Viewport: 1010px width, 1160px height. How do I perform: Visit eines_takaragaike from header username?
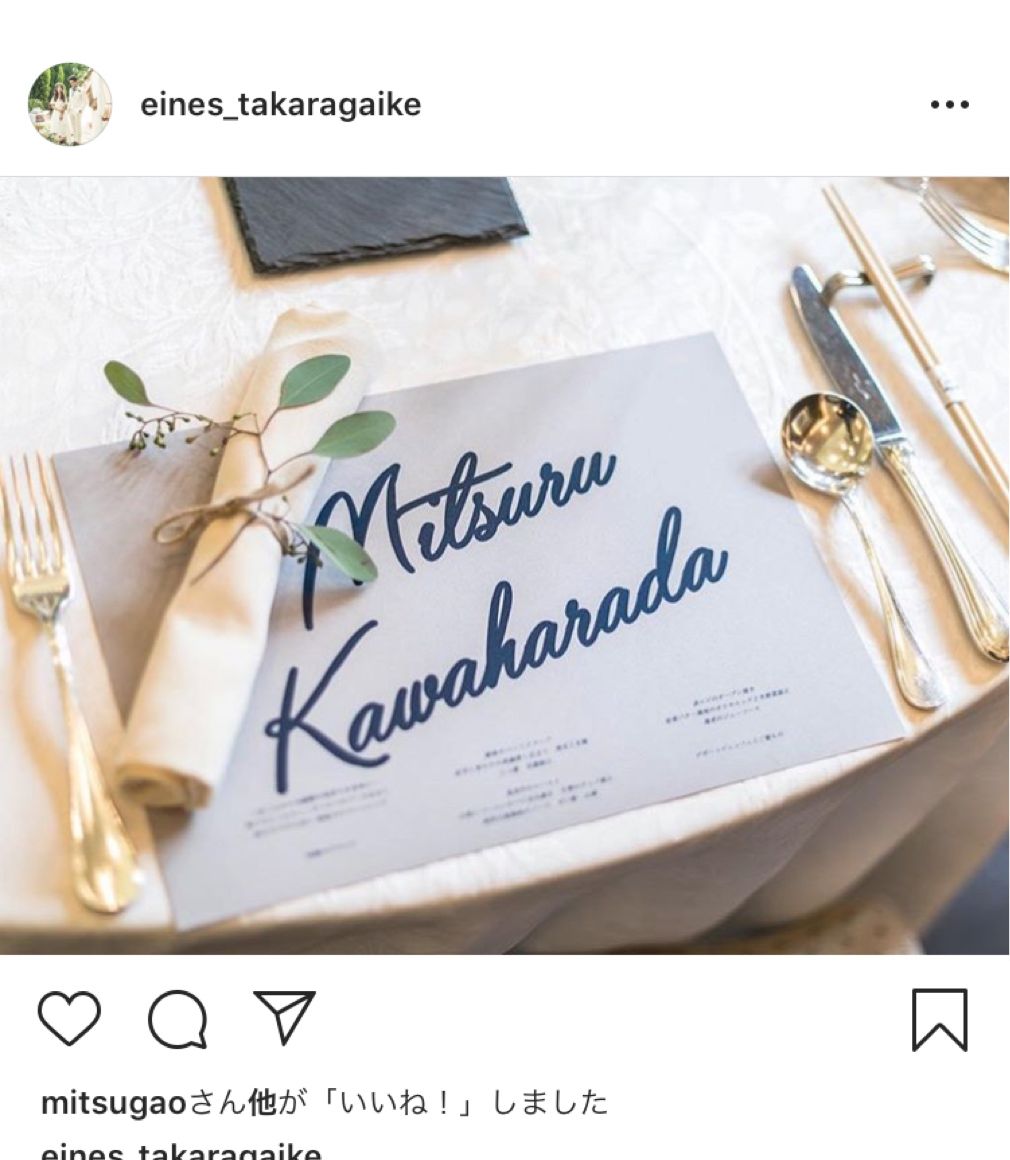pos(280,104)
